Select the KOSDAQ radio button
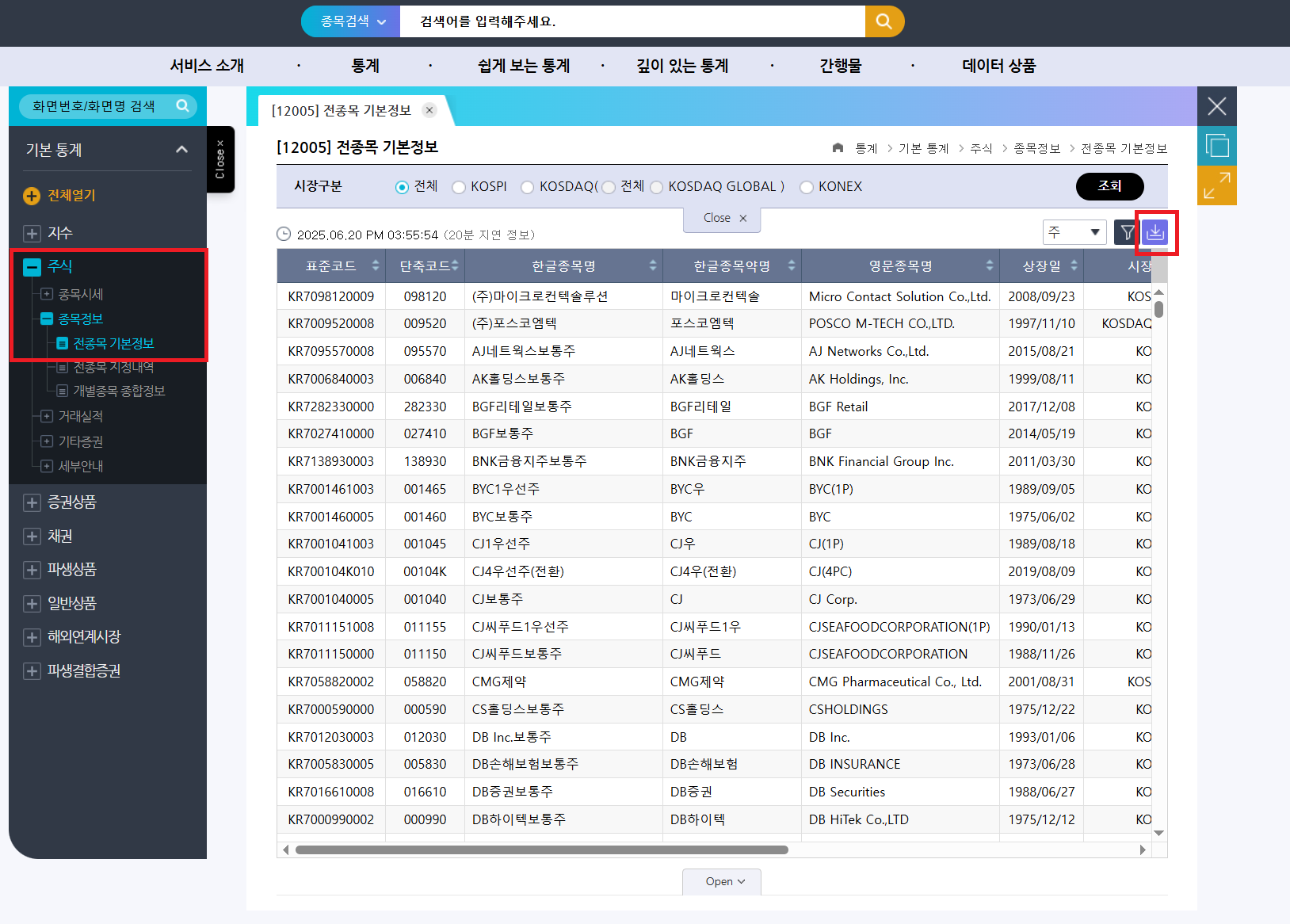The width and height of the screenshot is (1290, 924). (x=528, y=187)
